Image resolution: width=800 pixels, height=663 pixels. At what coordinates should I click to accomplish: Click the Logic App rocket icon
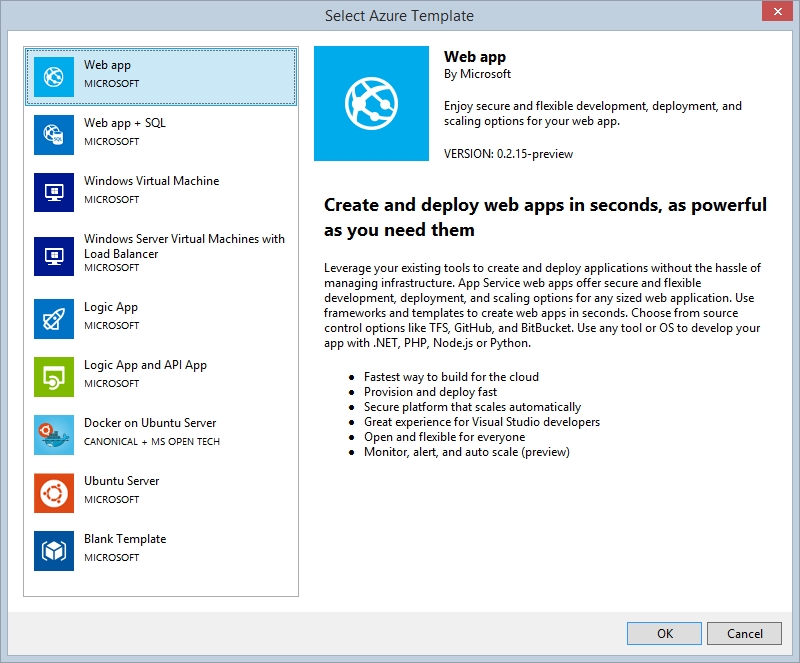pyautogui.click(x=54, y=319)
